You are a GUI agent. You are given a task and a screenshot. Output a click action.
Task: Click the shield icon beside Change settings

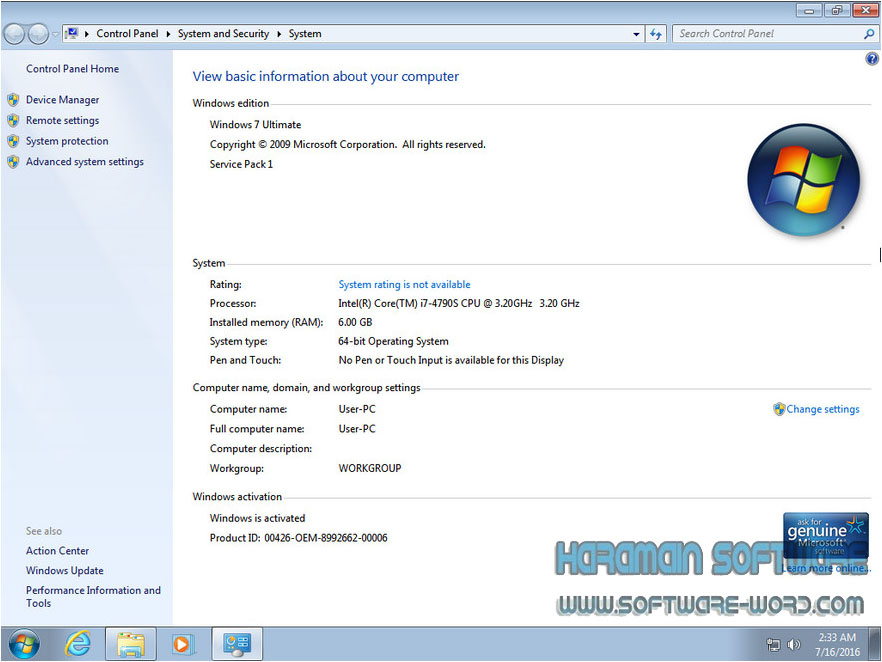[779, 409]
